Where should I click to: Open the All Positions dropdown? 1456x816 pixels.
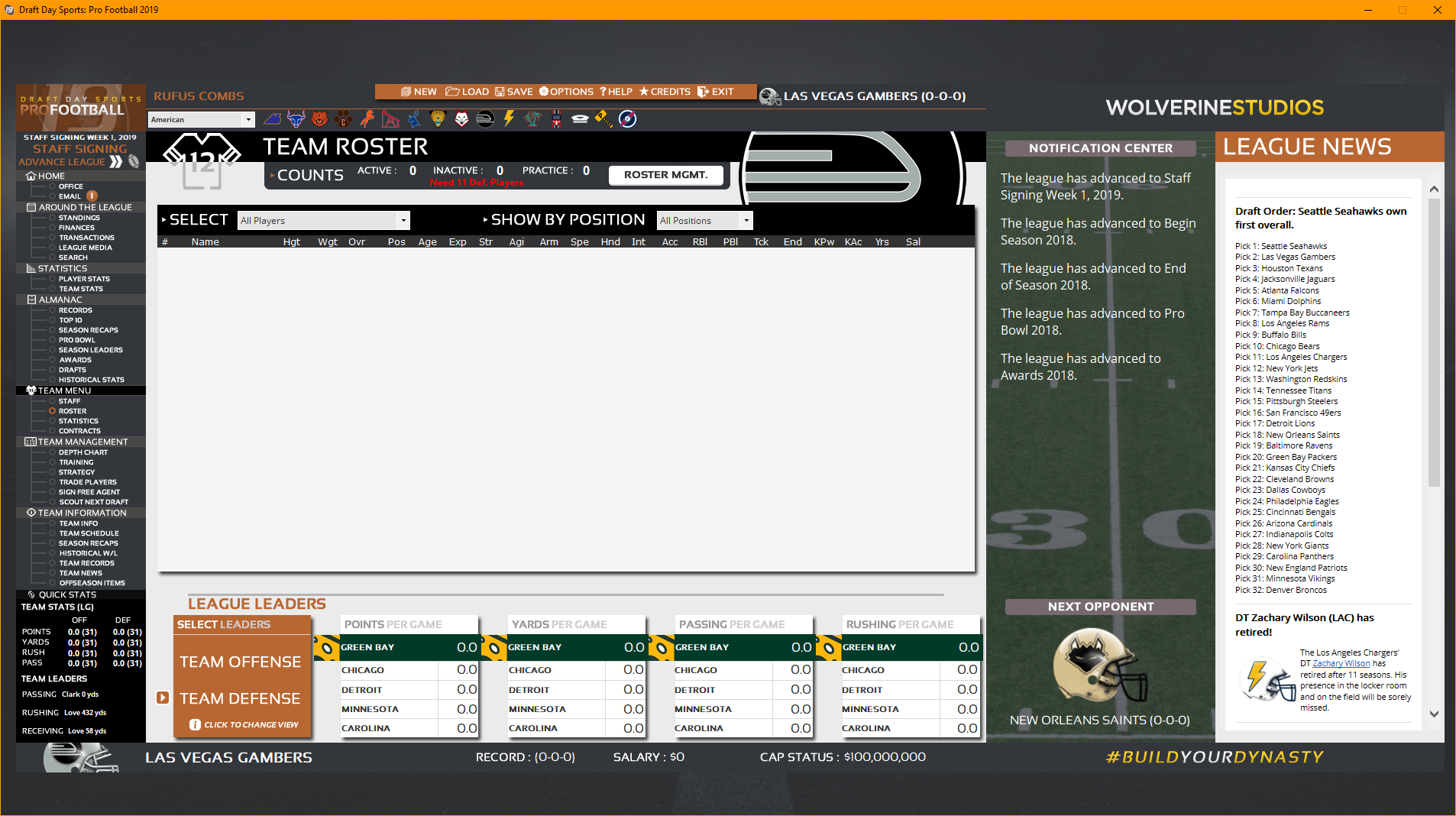705,221
